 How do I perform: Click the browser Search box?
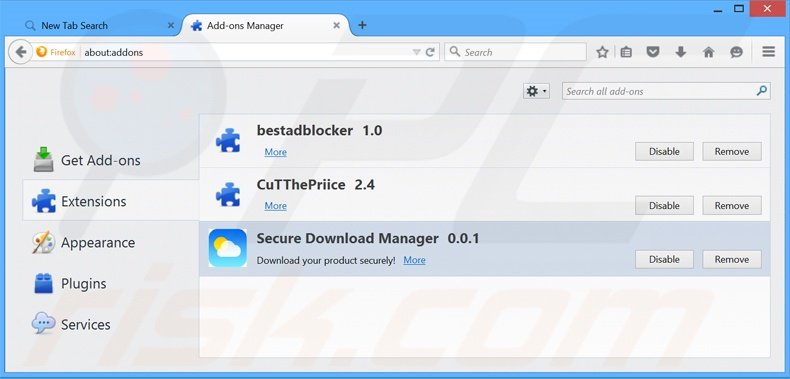coord(515,52)
